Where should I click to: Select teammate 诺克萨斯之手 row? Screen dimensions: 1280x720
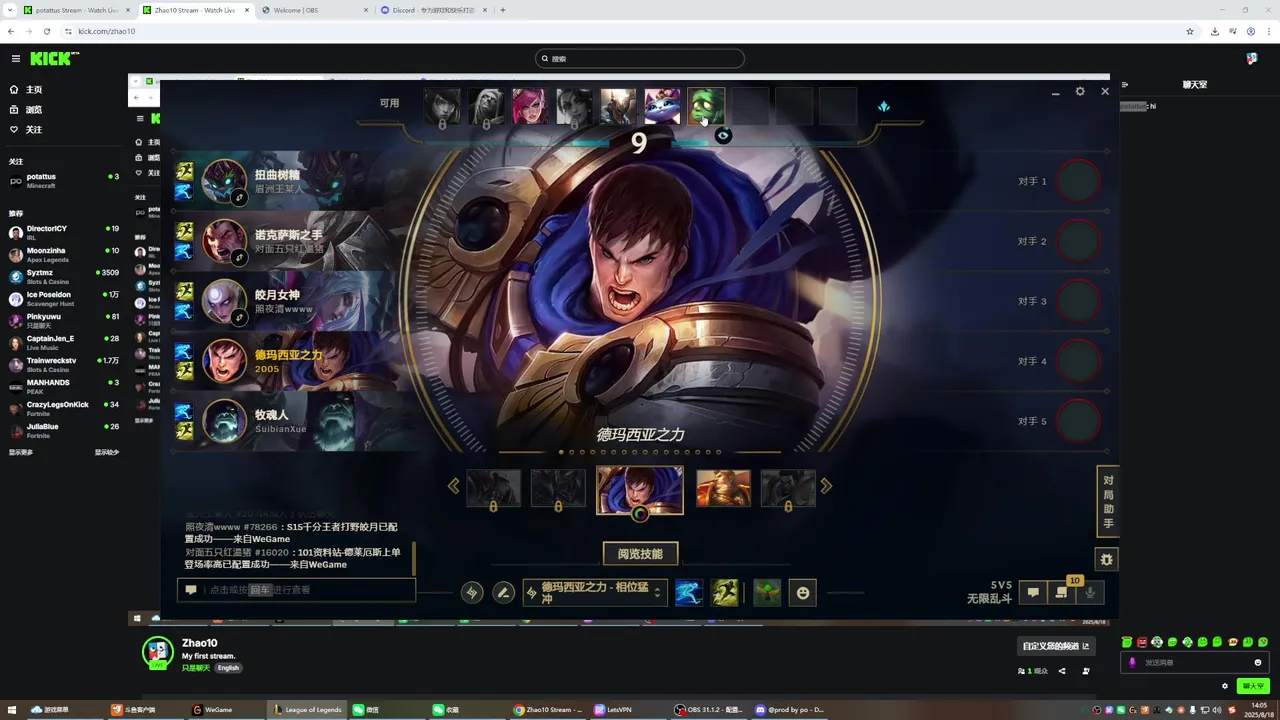[x=285, y=241]
